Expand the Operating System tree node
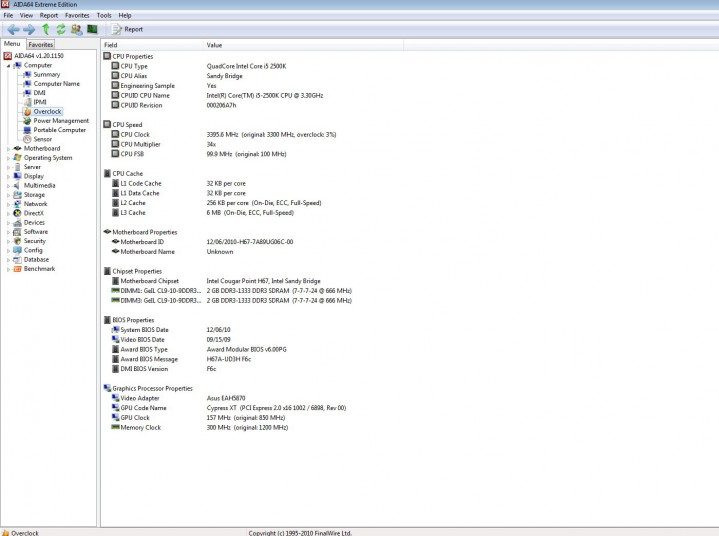This screenshot has width=719, height=536. pos(8,158)
